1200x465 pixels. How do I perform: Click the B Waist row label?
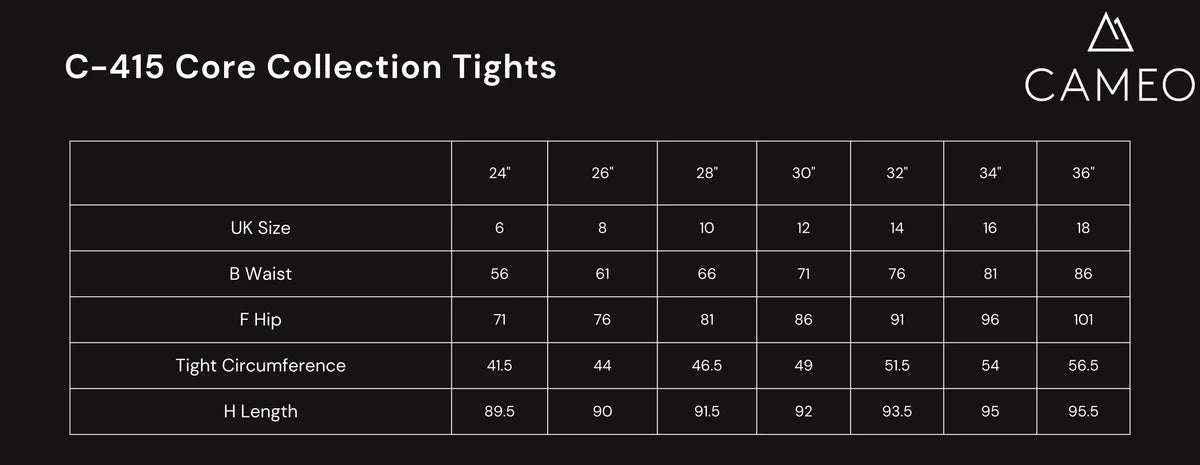pos(260,274)
